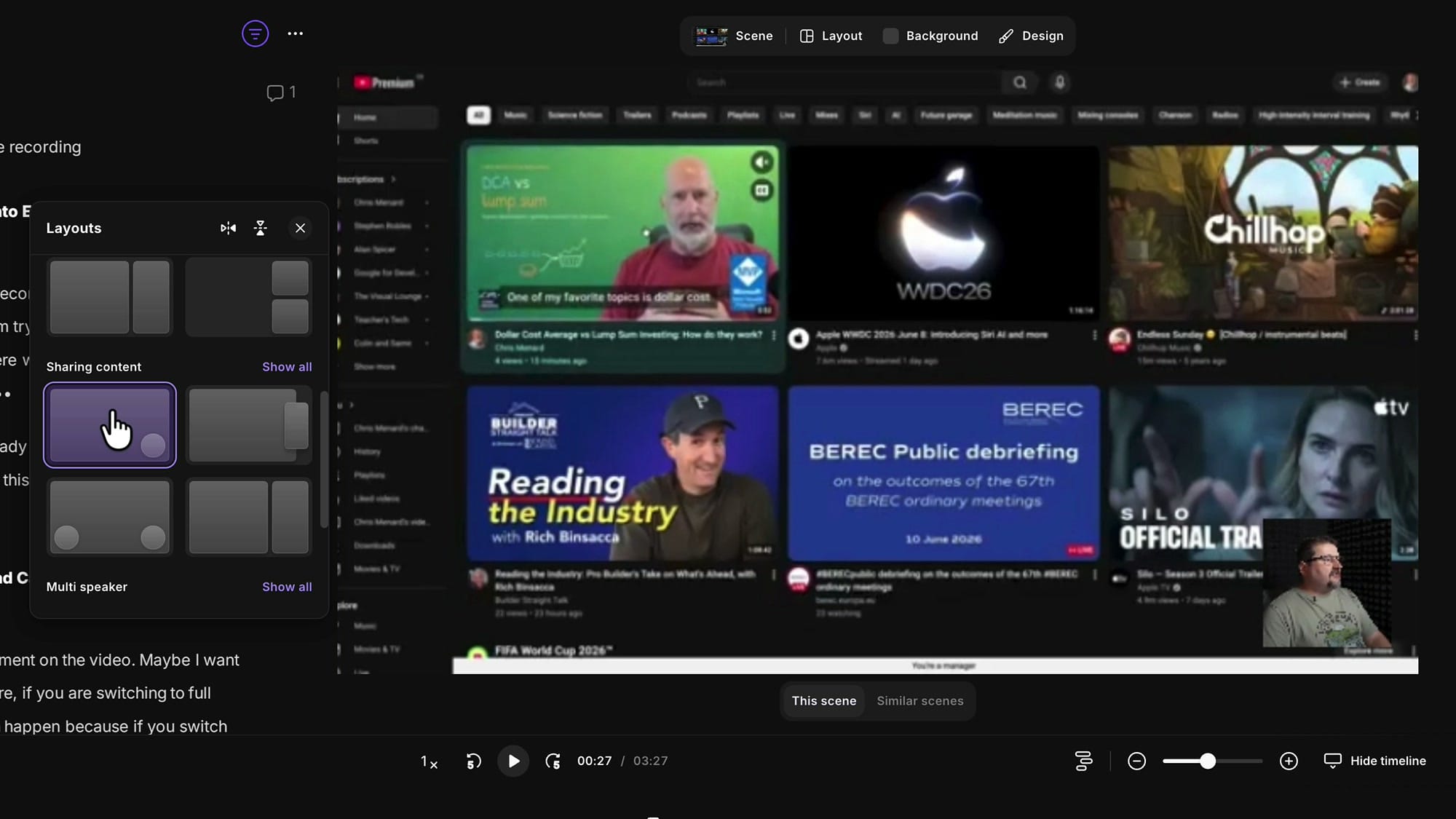The image size is (1456, 819).
Task: Close the Layouts panel
Action: pos(300,228)
